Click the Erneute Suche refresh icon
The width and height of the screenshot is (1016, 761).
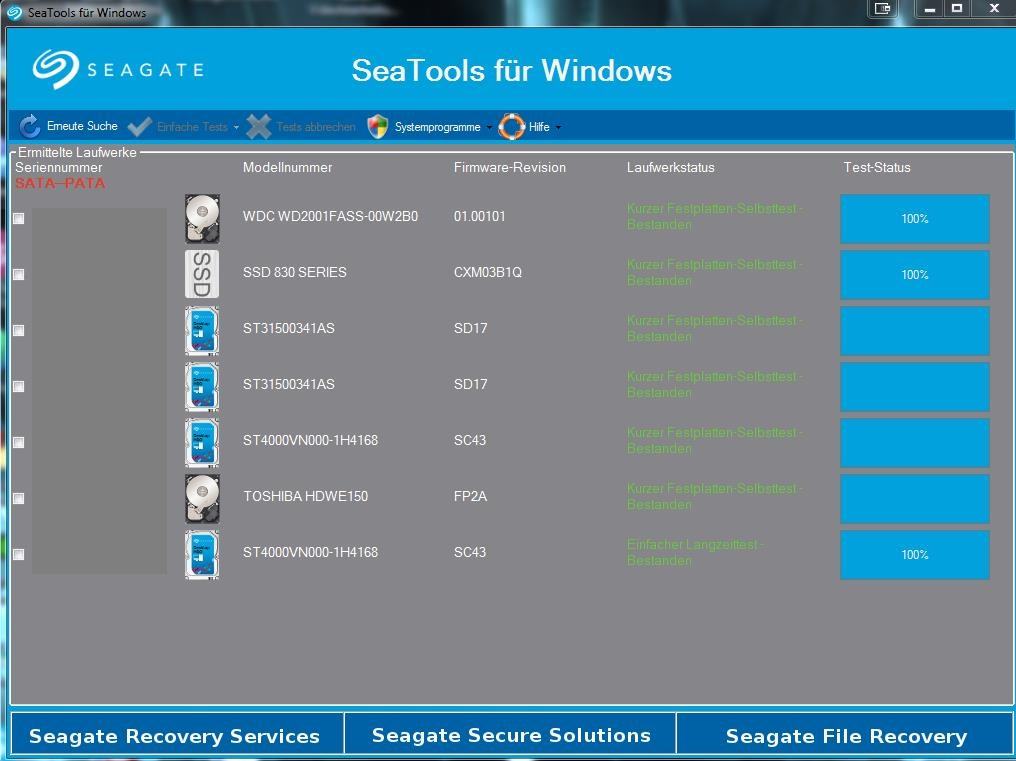point(29,126)
